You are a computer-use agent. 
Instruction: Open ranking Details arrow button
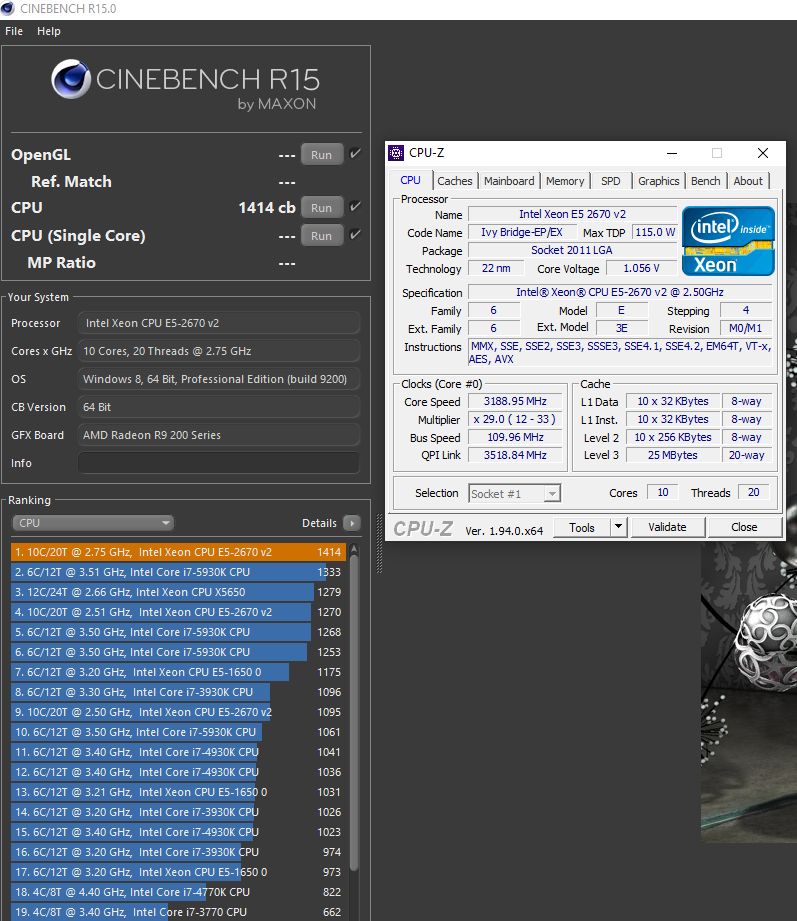(351, 523)
